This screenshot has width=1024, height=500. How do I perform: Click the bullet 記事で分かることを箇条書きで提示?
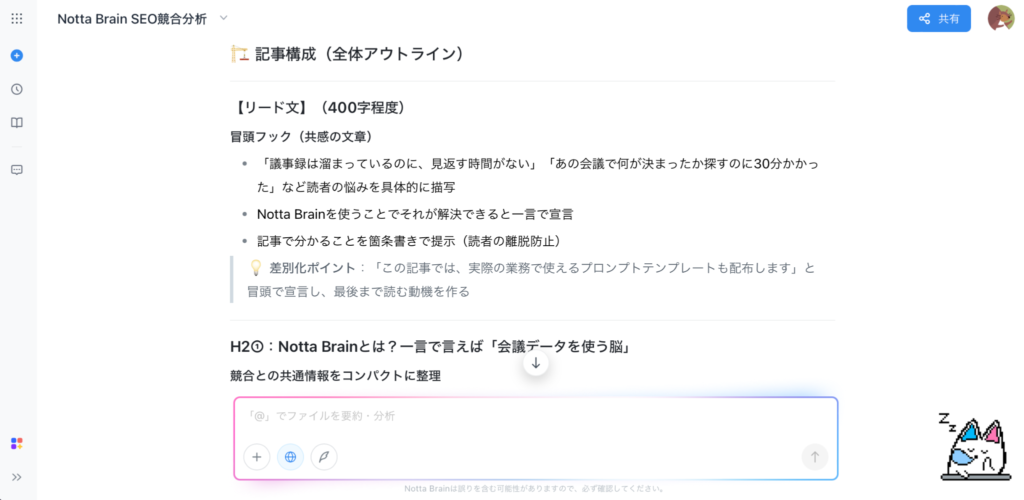pos(409,241)
